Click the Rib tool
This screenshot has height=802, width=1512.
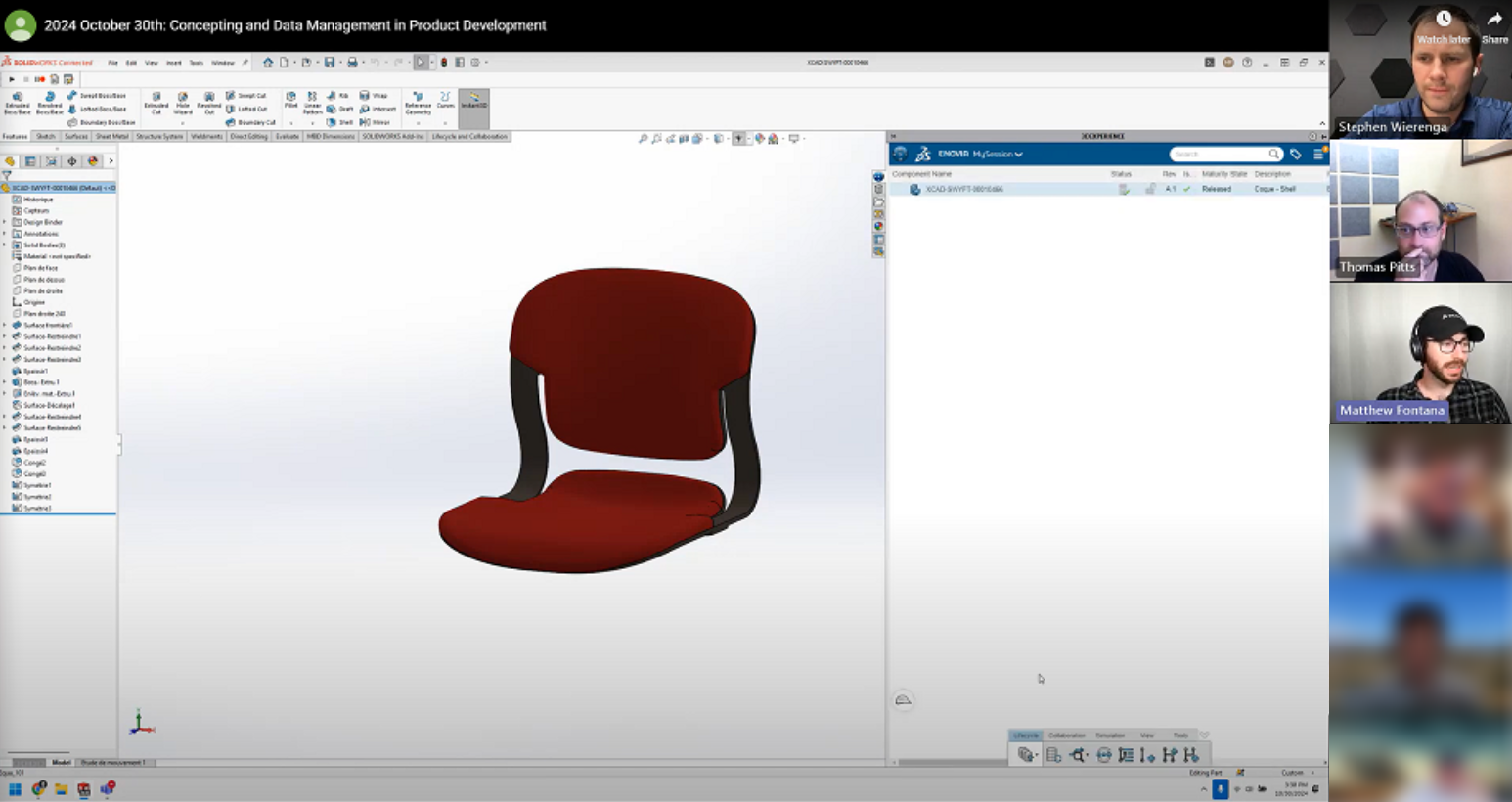pyautogui.click(x=338, y=96)
